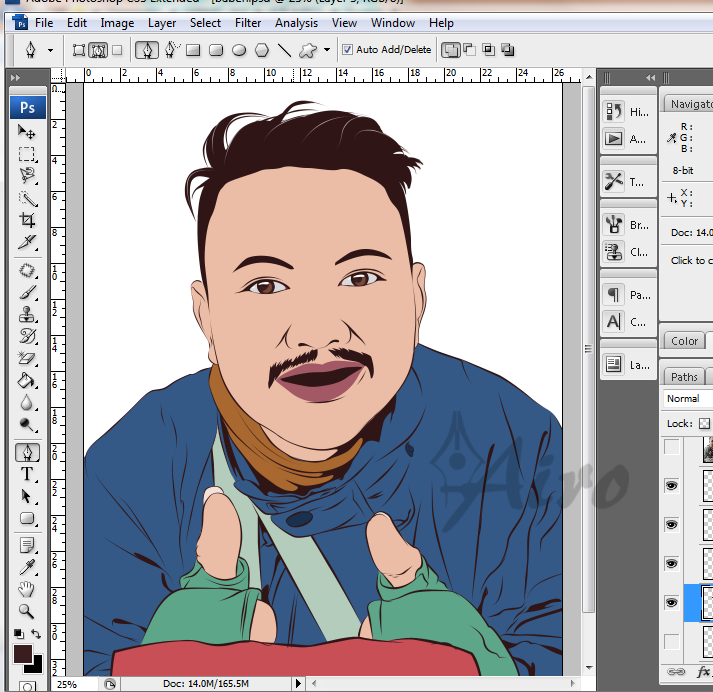Expand the custom shape geometry options arrow

click(327, 49)
